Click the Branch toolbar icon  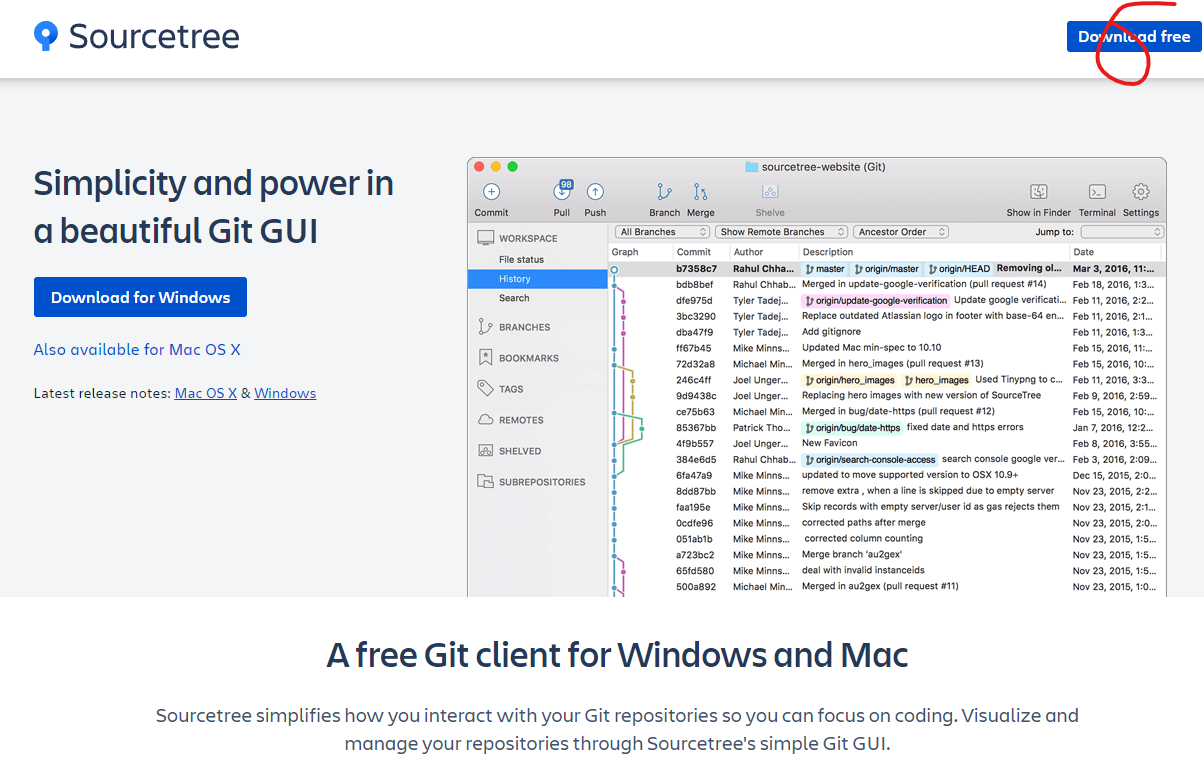point(664,192)
